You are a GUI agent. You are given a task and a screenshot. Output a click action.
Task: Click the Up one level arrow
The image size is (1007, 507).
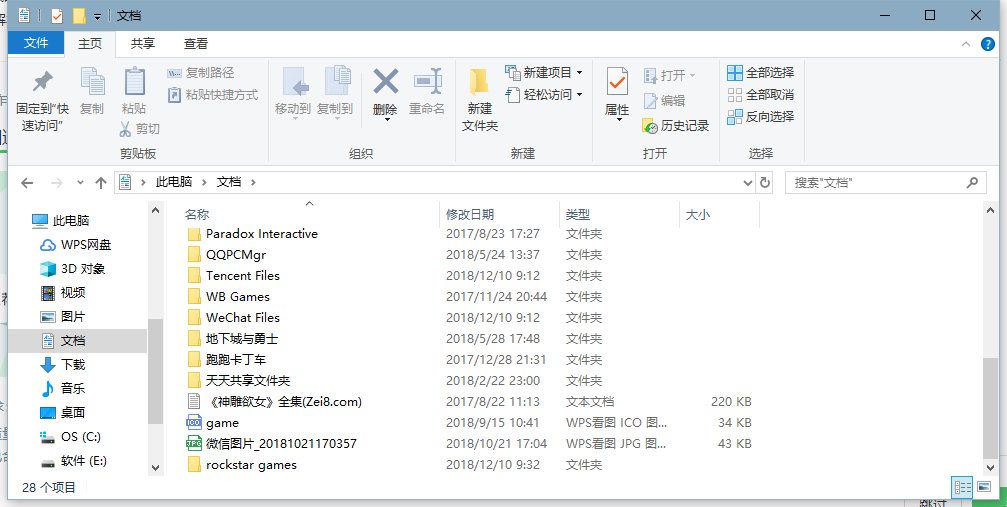(101, 182)
